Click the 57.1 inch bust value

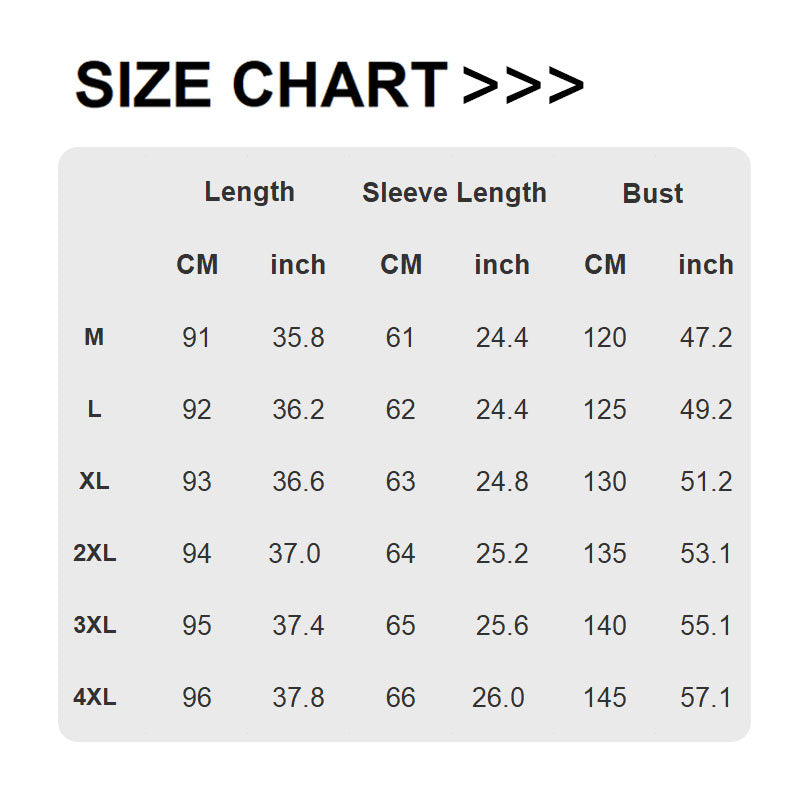click(706, 698)
